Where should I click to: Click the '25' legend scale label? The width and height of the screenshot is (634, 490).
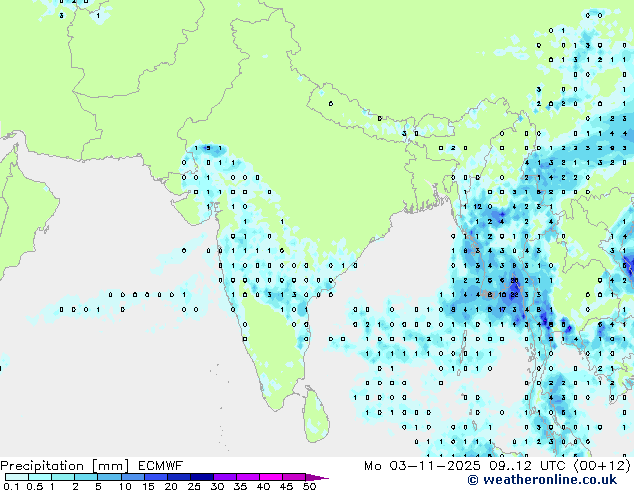[194, 486]
